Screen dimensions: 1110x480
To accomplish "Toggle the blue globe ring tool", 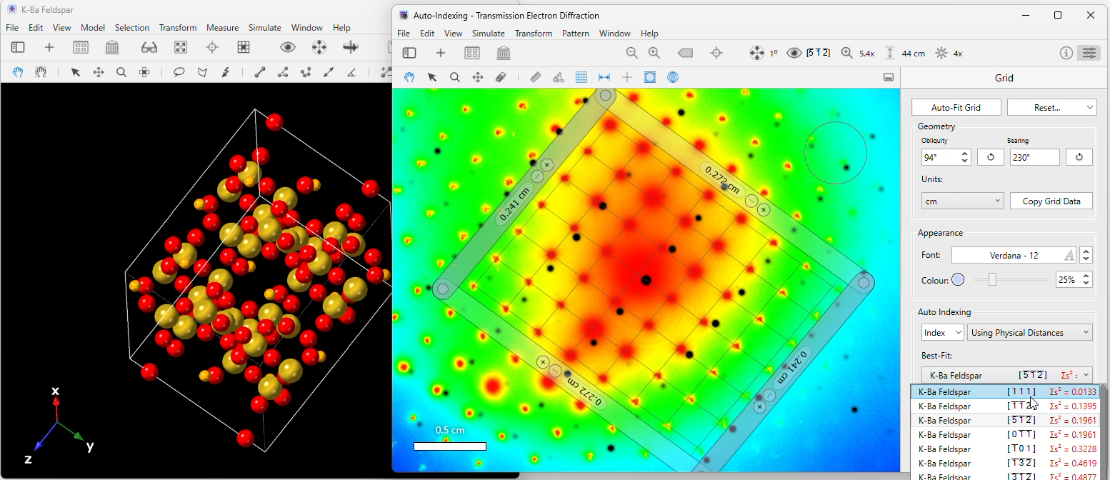I will tap(673, 77).
